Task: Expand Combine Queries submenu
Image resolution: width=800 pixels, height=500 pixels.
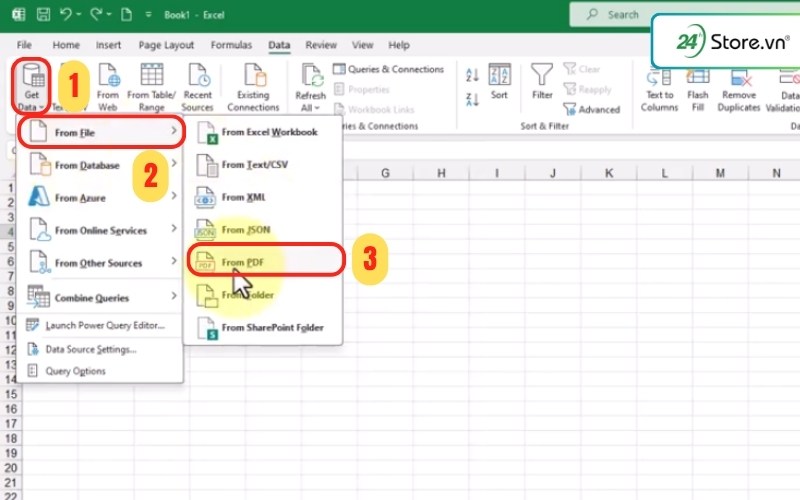Action: coord(101,297)
